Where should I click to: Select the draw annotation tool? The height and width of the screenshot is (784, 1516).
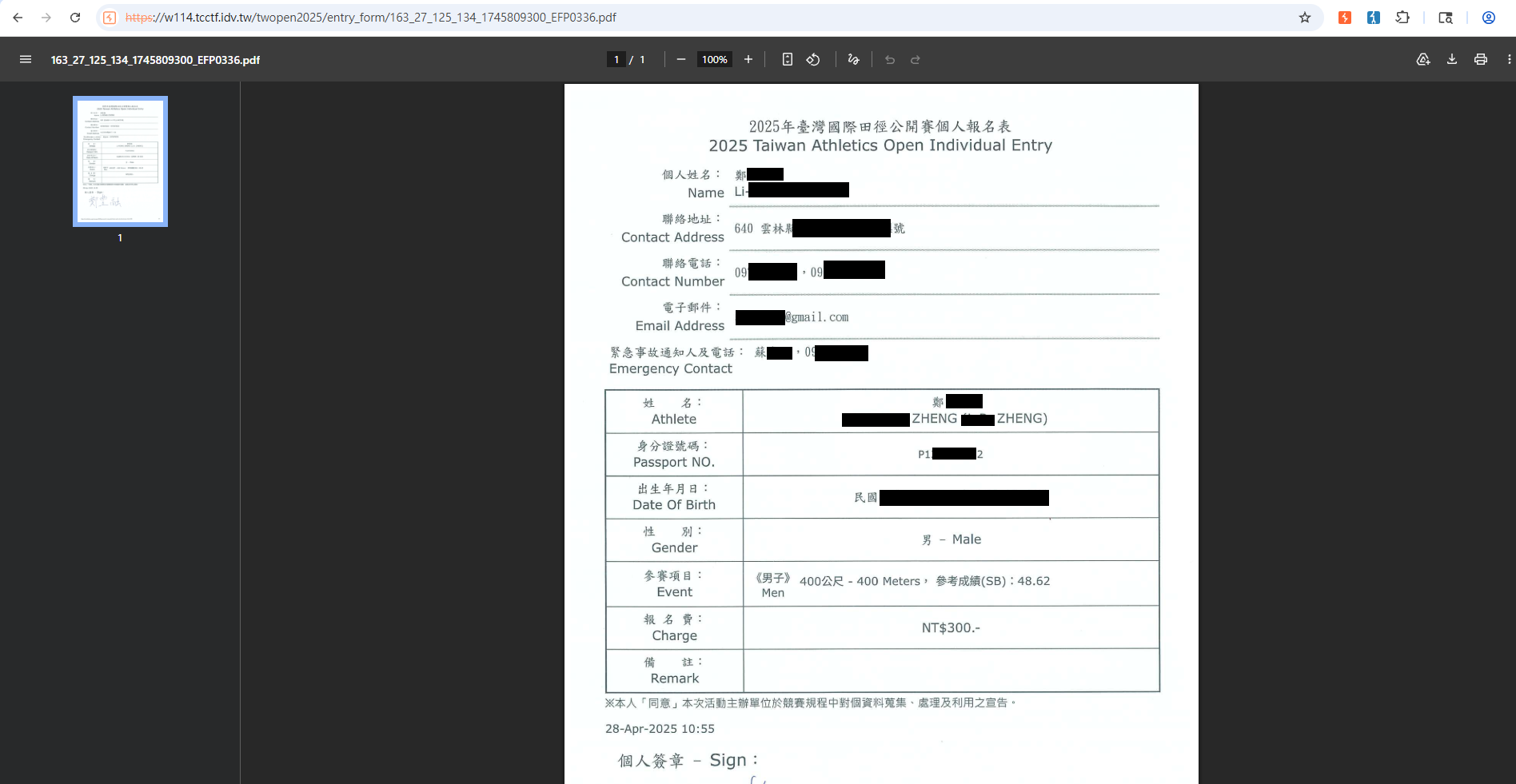tap(854, 59)
